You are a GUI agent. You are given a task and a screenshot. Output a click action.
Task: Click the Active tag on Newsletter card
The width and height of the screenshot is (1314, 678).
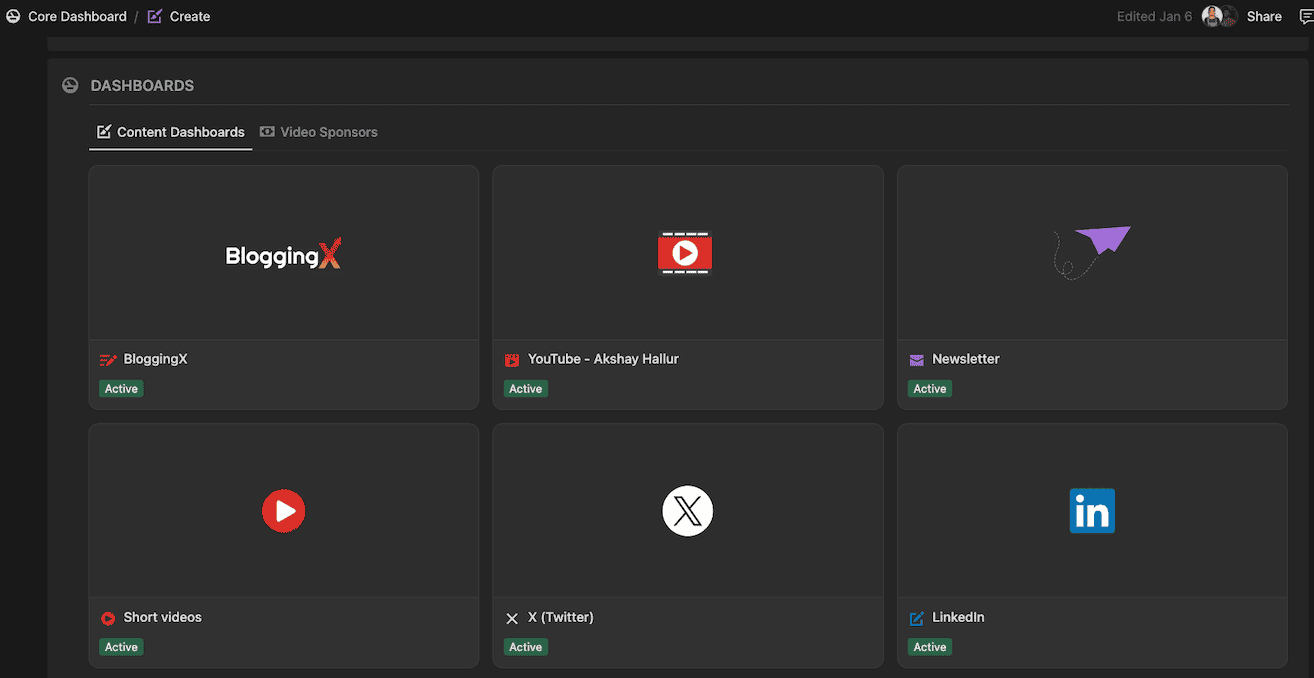(x=929, y=389)
